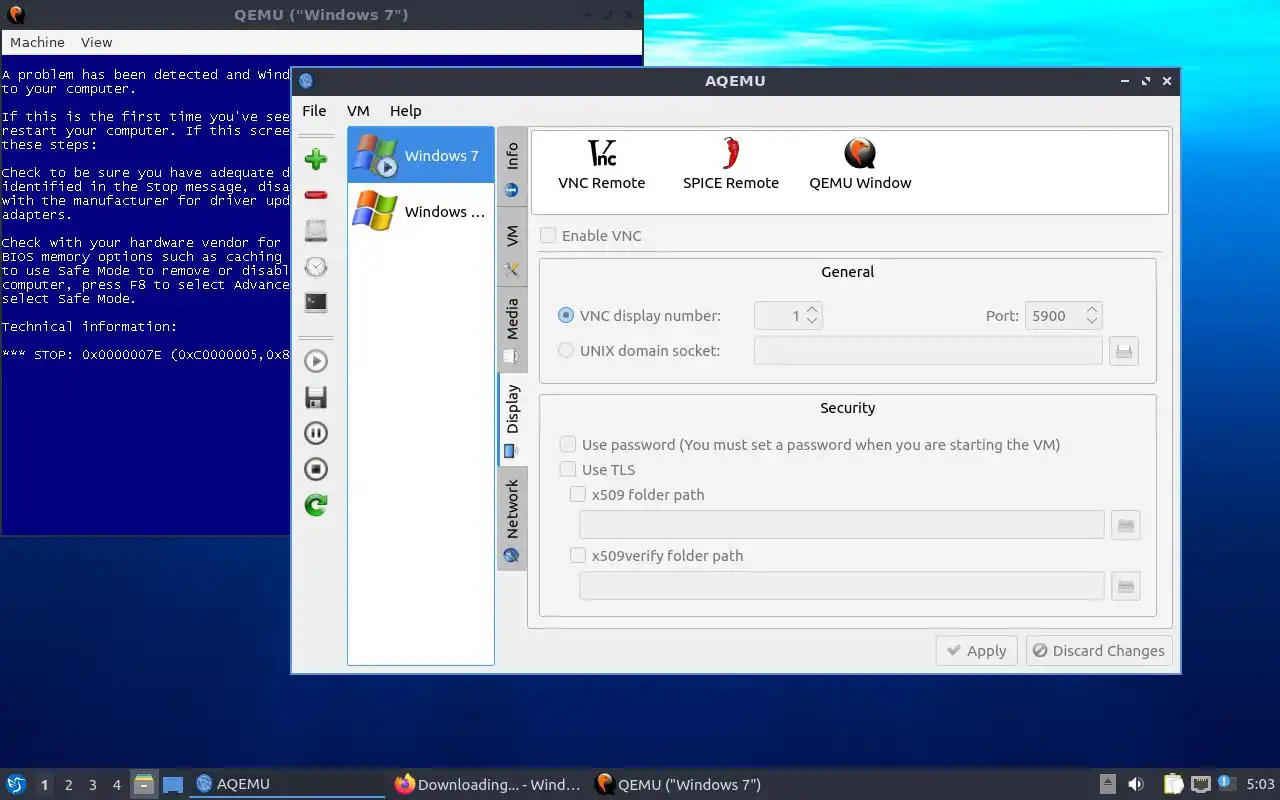Switch to virtual desktop 2
1280x800 pixels.
tap(69, 785)
